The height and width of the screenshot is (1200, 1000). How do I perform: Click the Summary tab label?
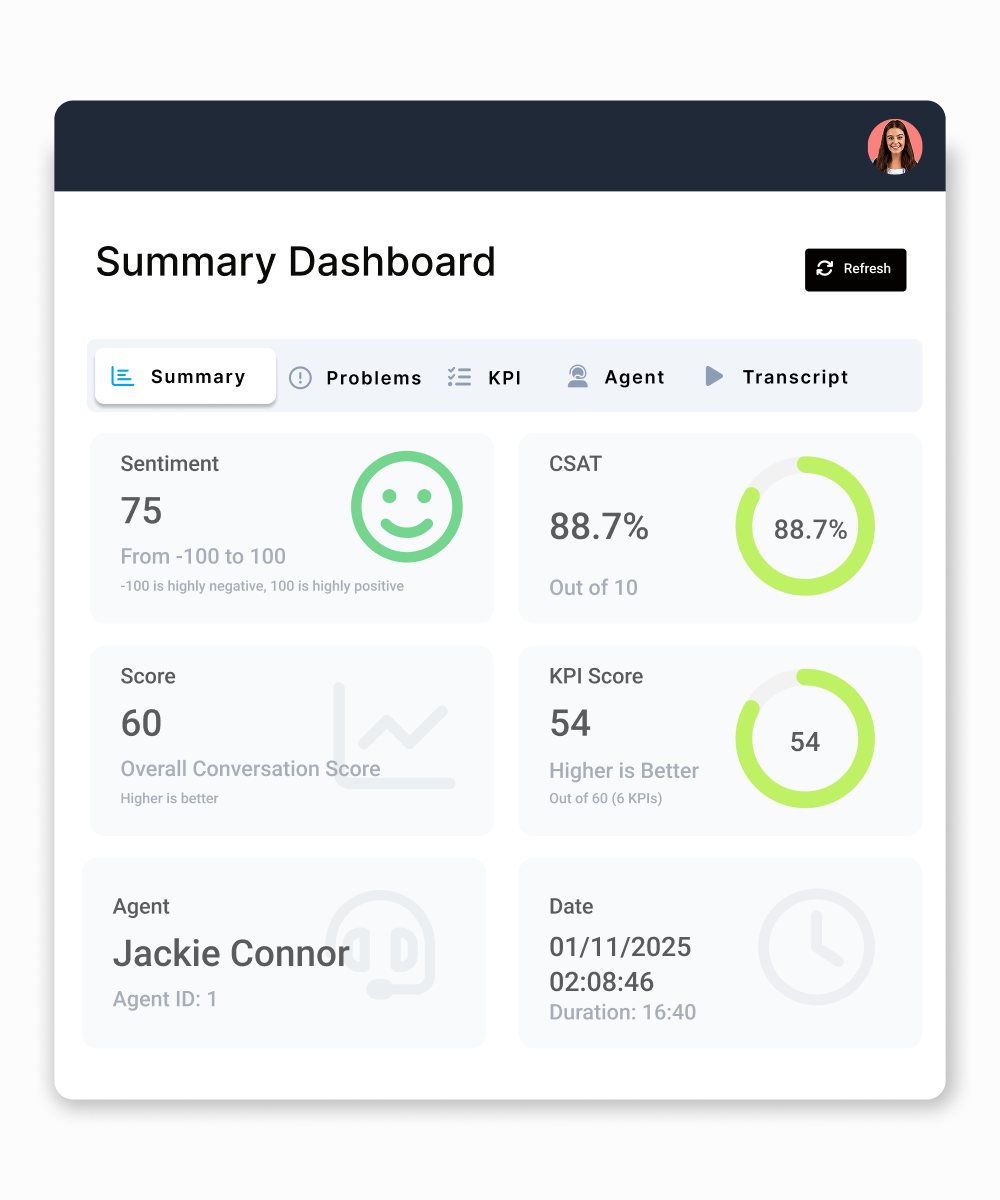coord(197,377)
